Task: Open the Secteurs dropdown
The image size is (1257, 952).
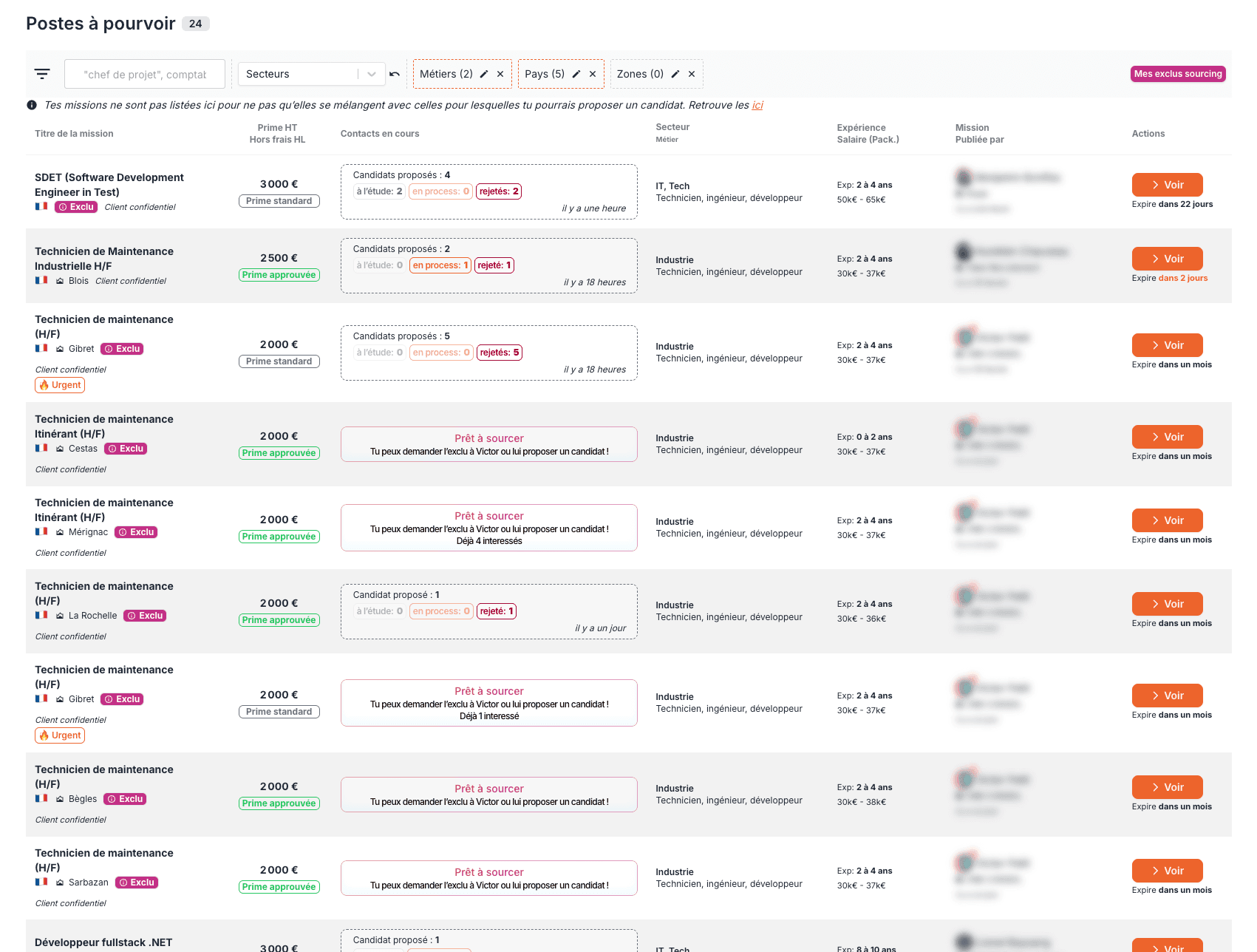Action: pos(310,73)
